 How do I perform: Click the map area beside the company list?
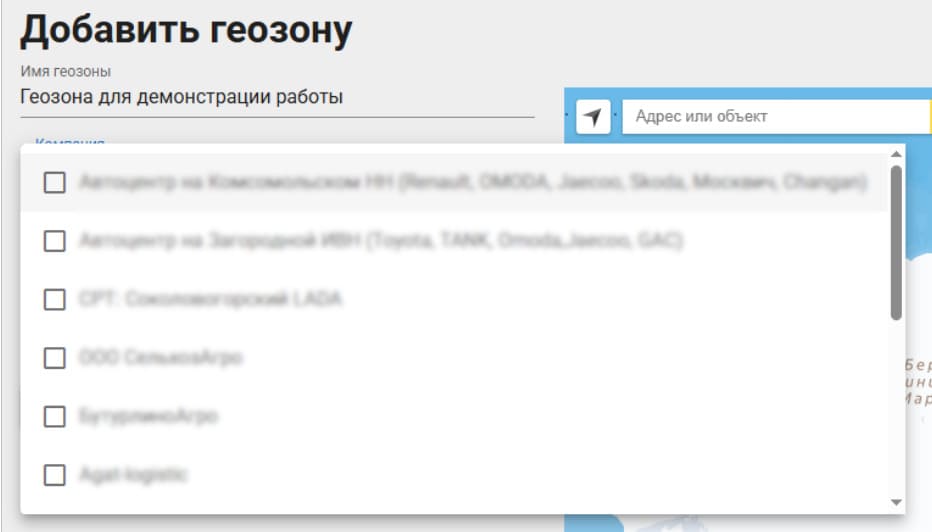pyautogui.click(x=919, y=300)
